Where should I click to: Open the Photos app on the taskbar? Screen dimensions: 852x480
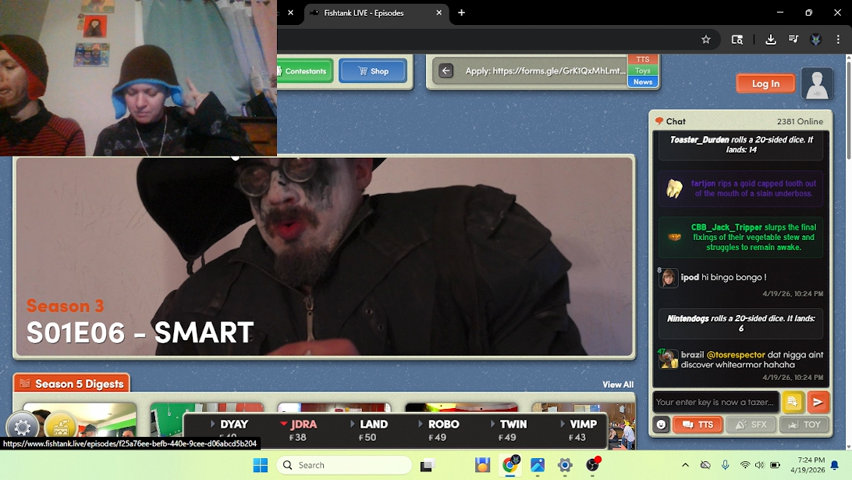point(537,465)
